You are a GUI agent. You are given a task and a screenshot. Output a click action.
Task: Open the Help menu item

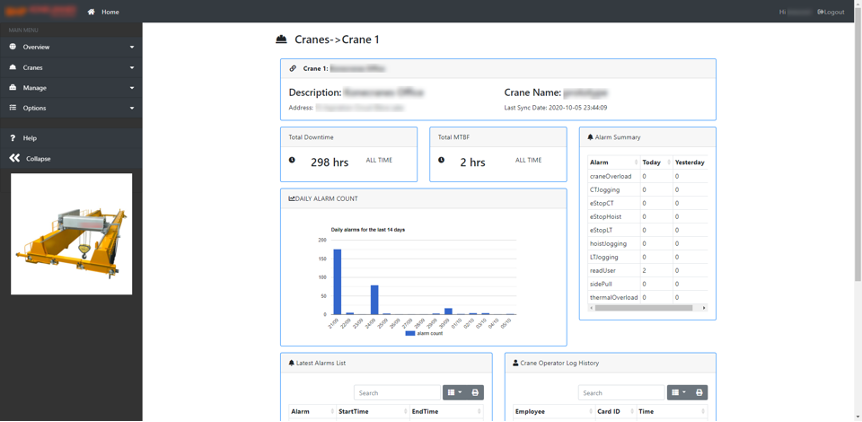pyautogui.click(x=30, y=138)
